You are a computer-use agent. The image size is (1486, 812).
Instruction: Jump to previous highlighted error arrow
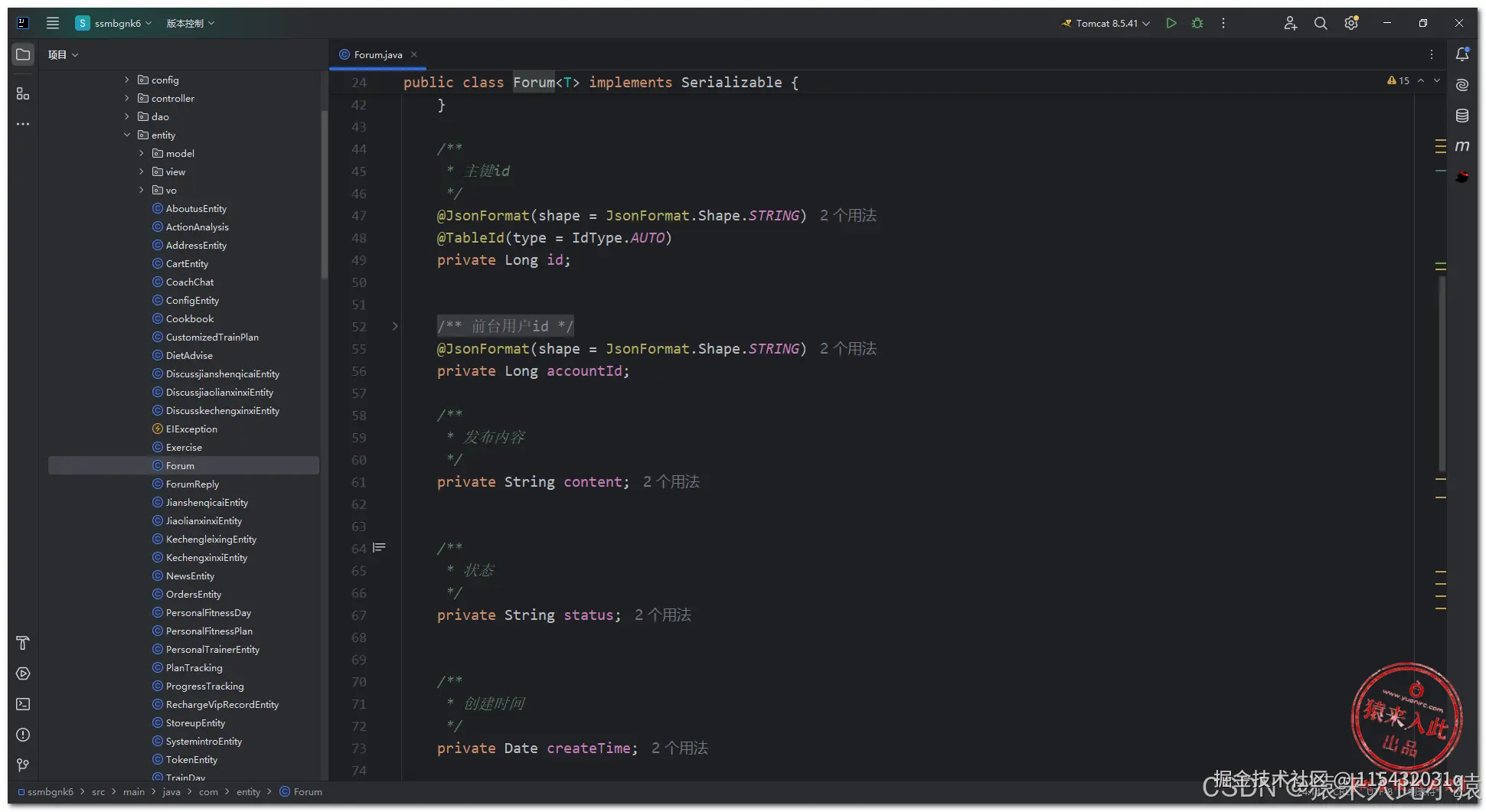(1421, 80)
